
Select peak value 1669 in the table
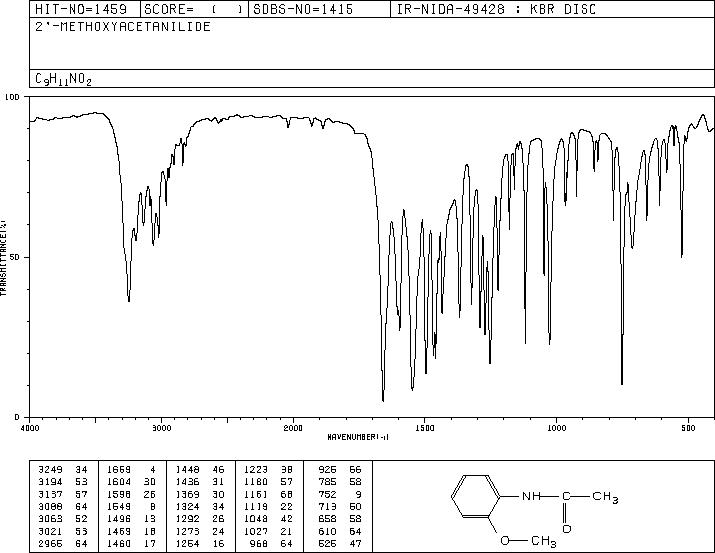pos(119,470)
